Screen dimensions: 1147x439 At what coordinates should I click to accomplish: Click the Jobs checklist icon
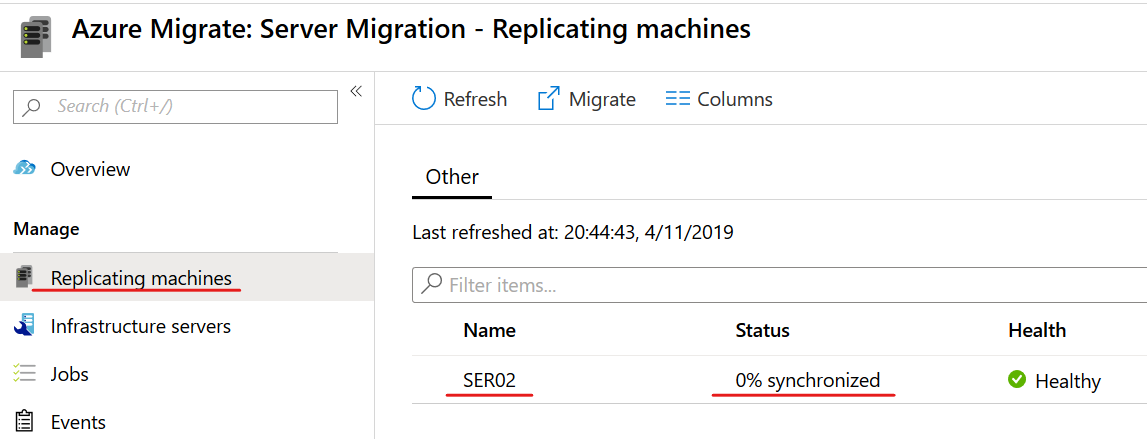(24, 374)
